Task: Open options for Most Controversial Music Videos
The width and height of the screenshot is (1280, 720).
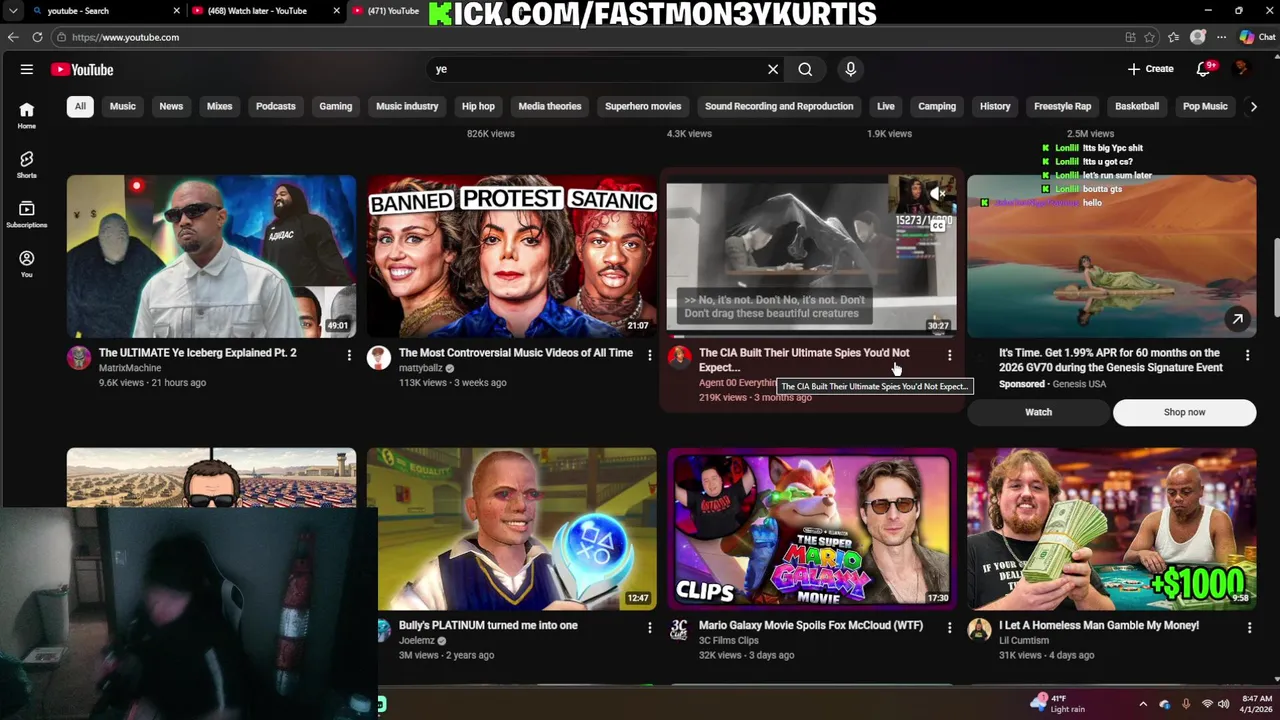Action: pyautogui.click(x=649, y=355)
